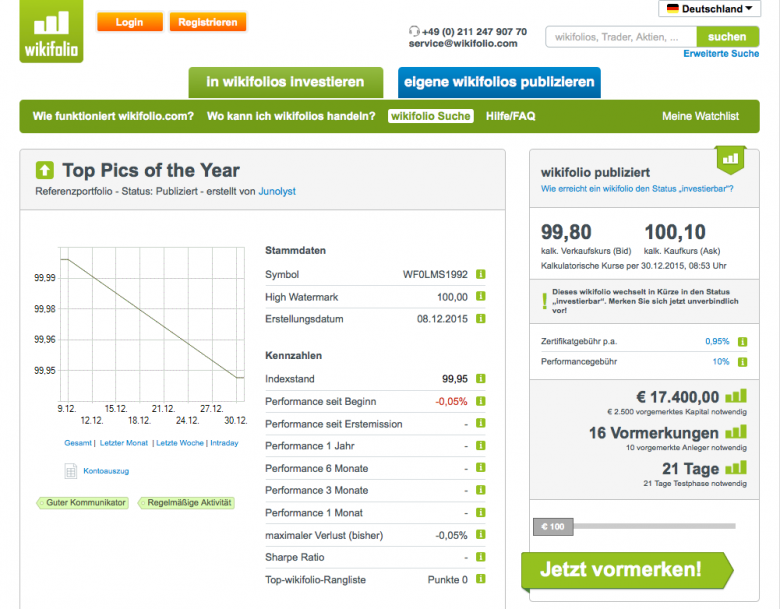Click info icon for Performance seit Erstemission
The height and width of the screenshot is (609, 780).
pos(481,423)
